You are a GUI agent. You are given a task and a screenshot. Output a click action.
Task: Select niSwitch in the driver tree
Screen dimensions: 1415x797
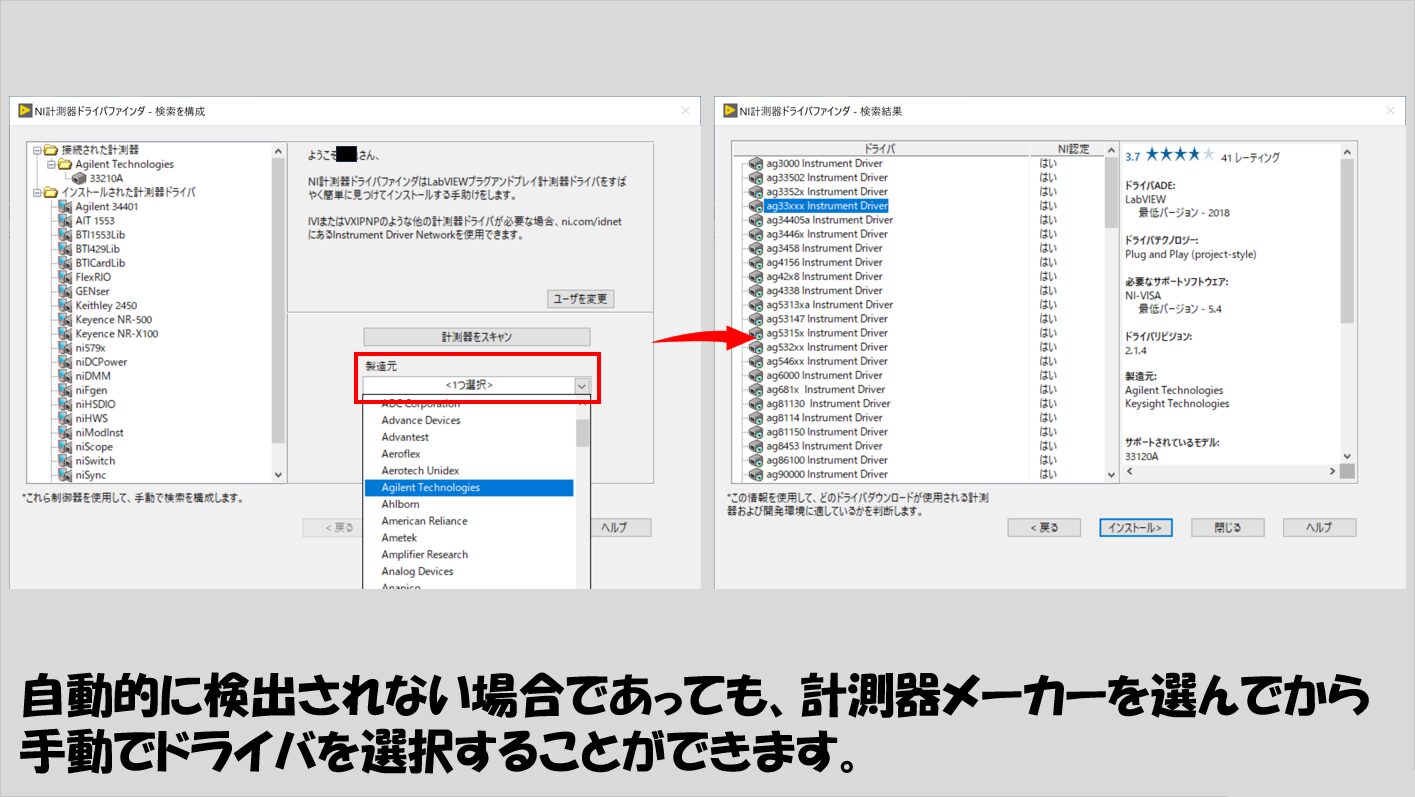(x=95, y=461)
